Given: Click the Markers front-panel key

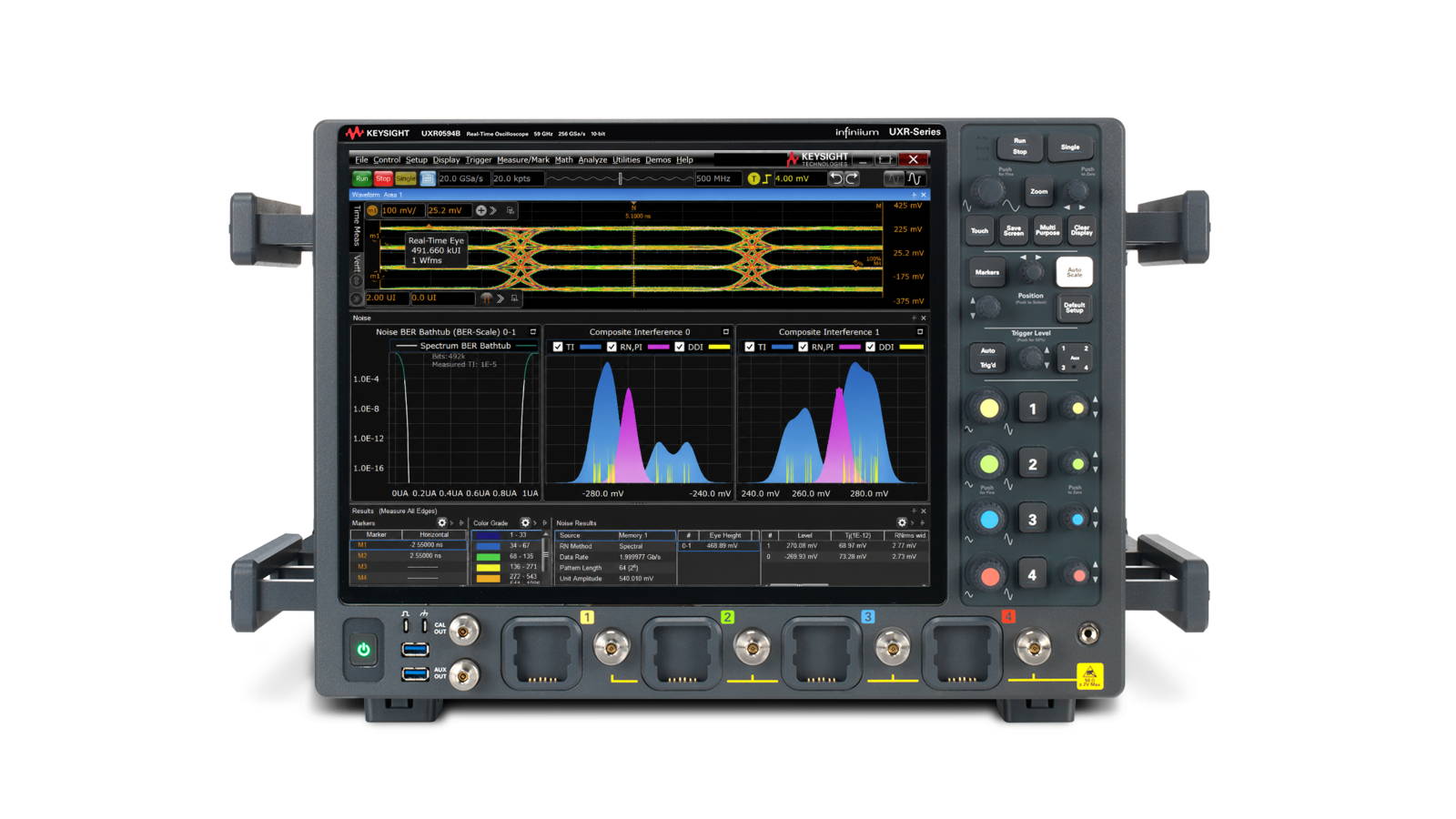Looking at the screenshot, I should pyautogui.click(x=987, y=272).
